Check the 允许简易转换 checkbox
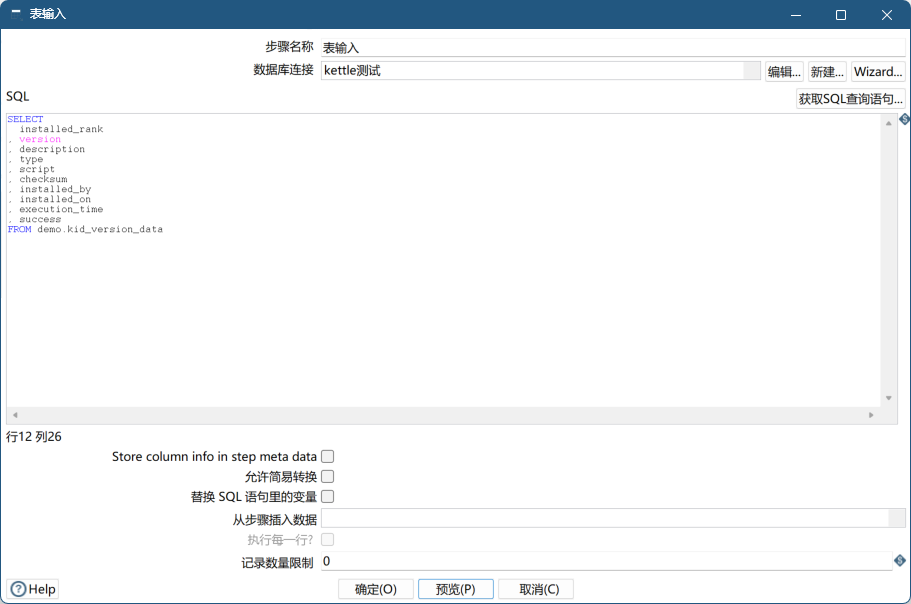The image size is (911, 604). (x=327, y=476)
